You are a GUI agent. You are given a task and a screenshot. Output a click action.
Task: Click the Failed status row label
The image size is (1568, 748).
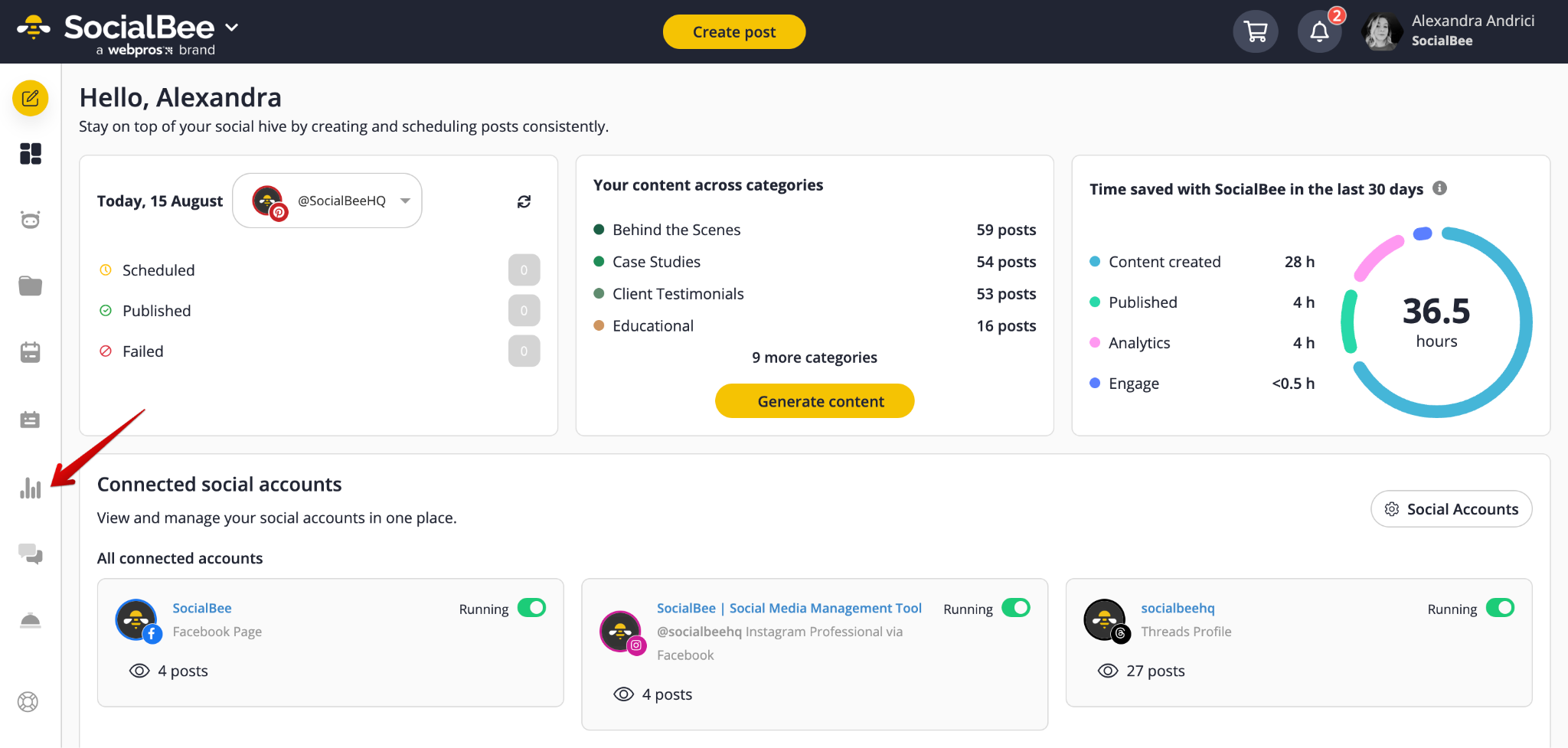(143, 351)
